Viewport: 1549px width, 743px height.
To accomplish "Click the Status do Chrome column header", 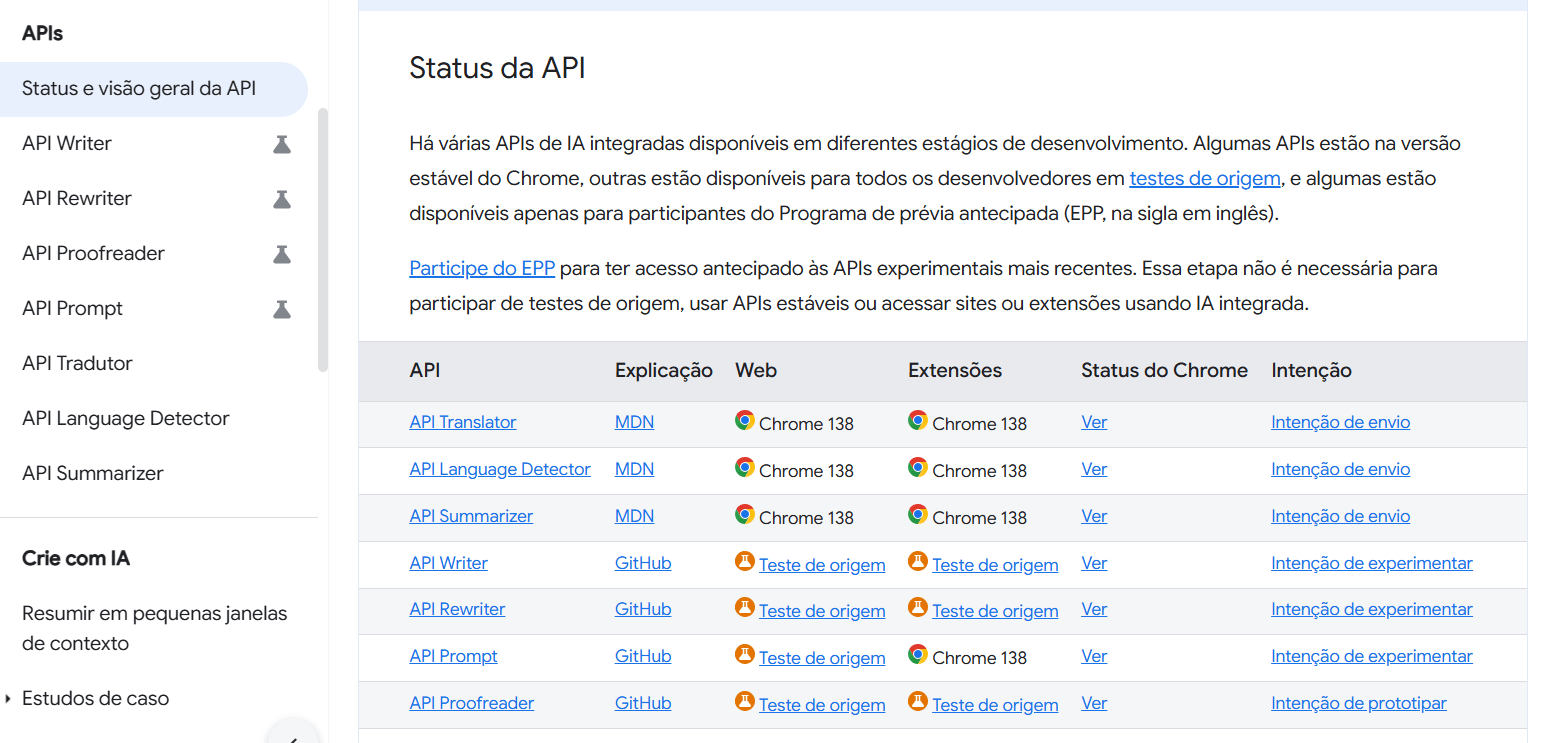I will (1164, 371).
